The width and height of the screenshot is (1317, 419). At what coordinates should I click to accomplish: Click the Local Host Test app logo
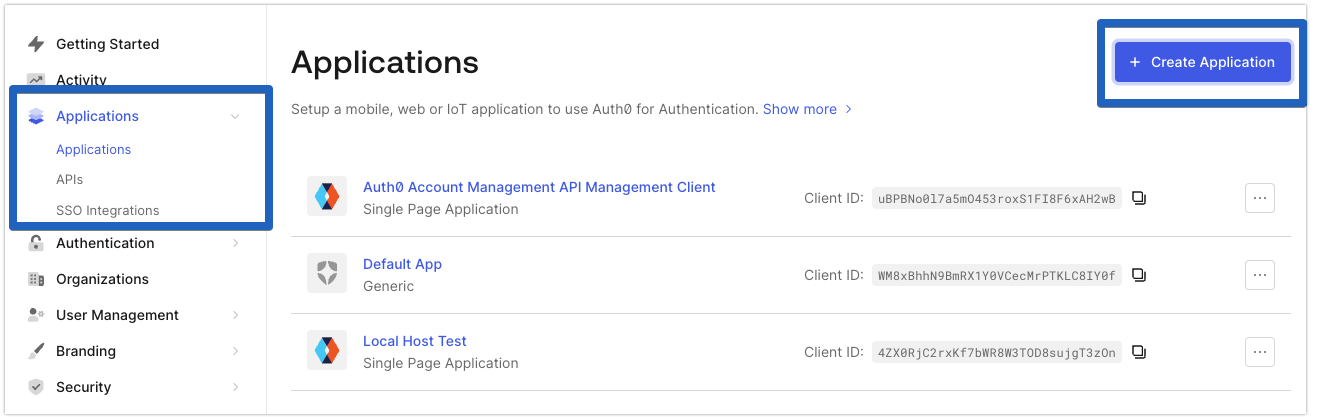pos(327,350)
